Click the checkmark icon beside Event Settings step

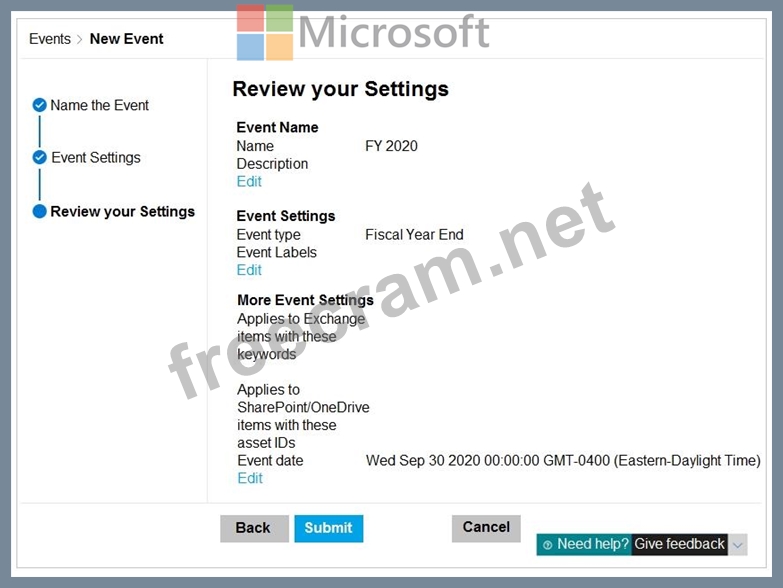click(39, 157)
